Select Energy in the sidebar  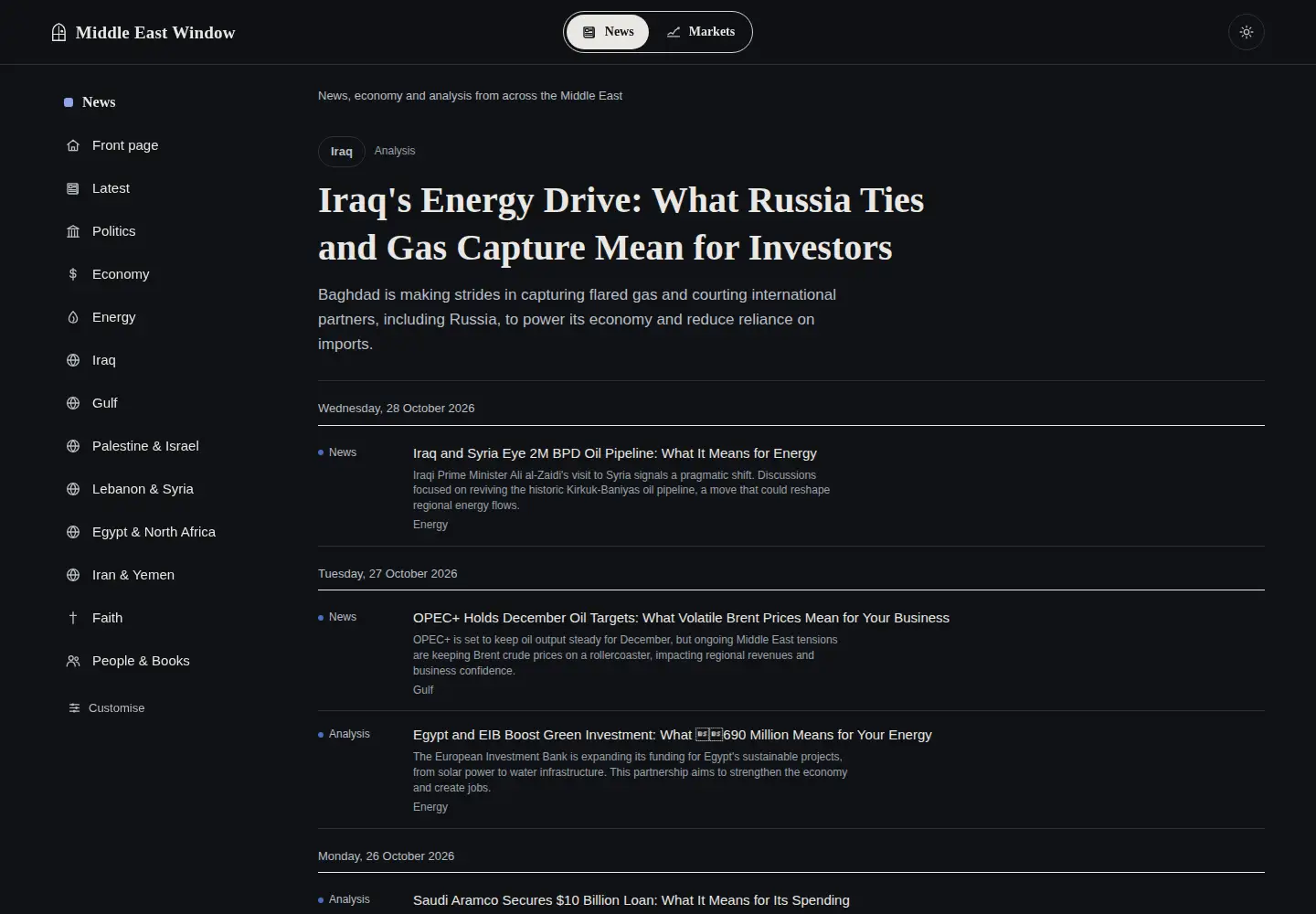tap(113, 317)
